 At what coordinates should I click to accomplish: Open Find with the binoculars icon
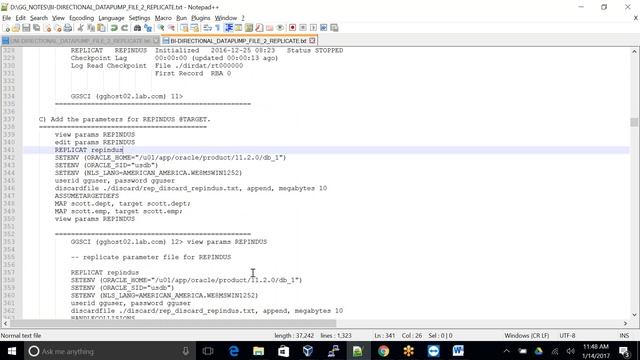[x=137, y=28]
